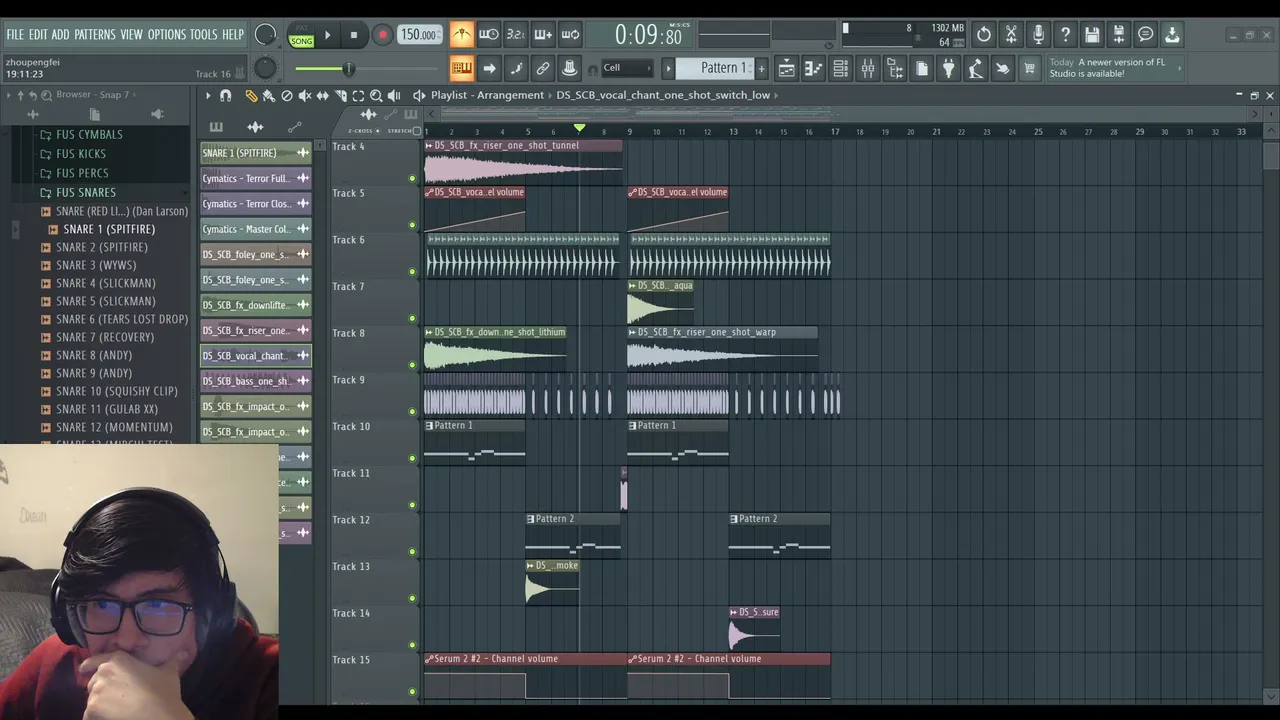The height and width of the screenshot is (720, 1280).
Task: Click the shopping cart icon
Action: click(x=1029, y=68)
